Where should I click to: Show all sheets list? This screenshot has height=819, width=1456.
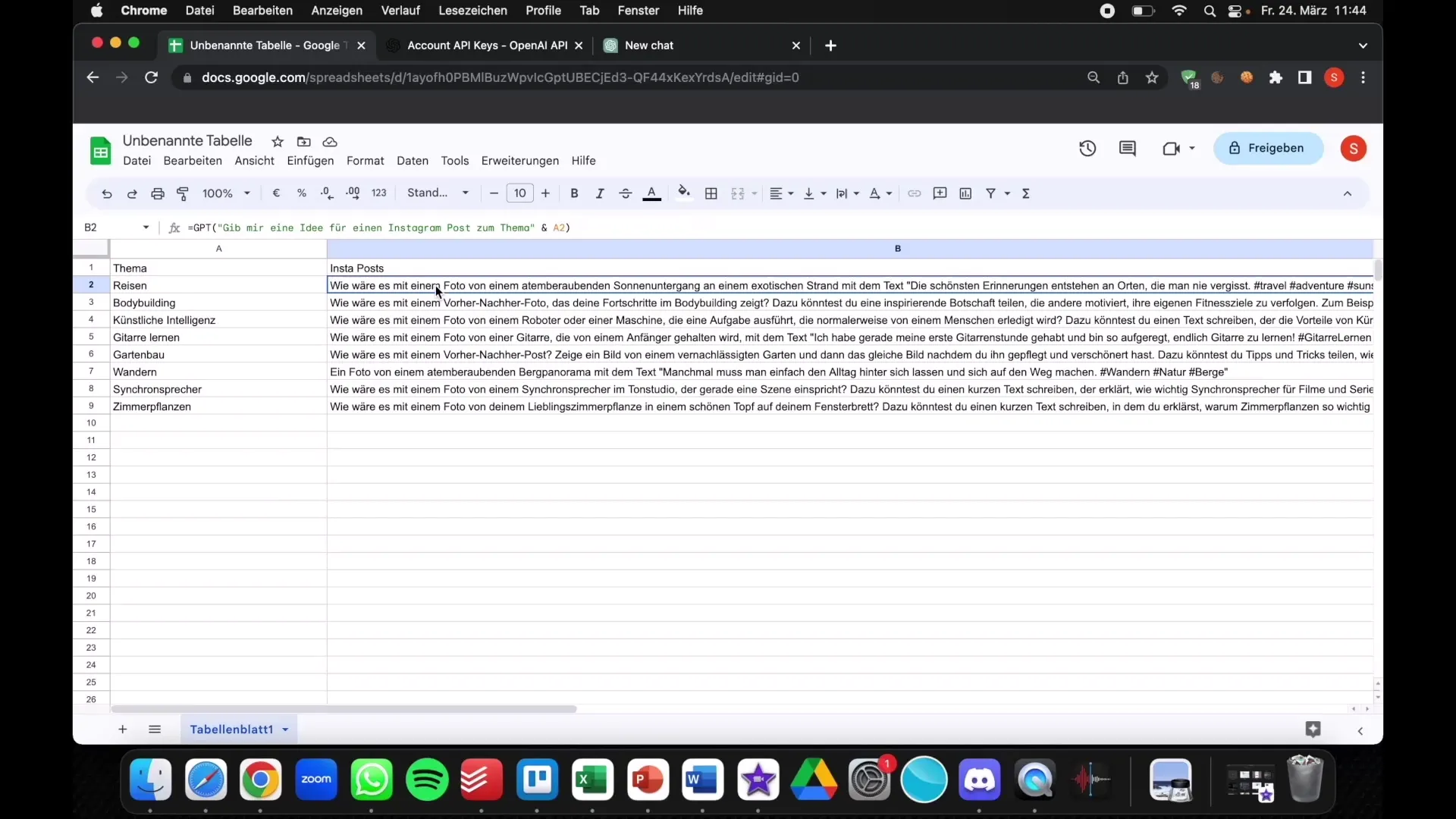tap(155, 730)
